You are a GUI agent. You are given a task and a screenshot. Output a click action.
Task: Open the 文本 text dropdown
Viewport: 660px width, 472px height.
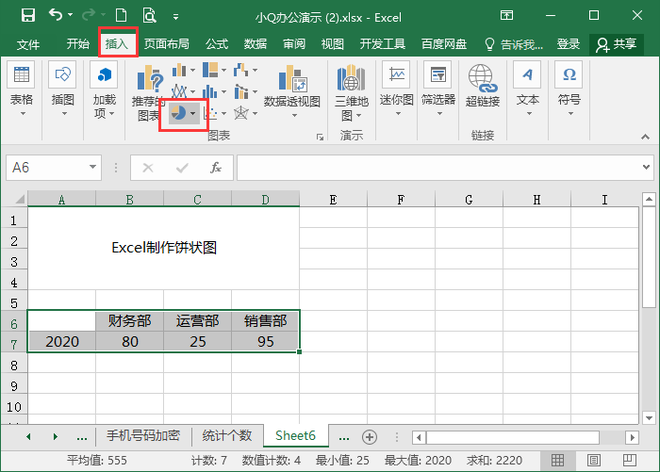click(527, 90)
